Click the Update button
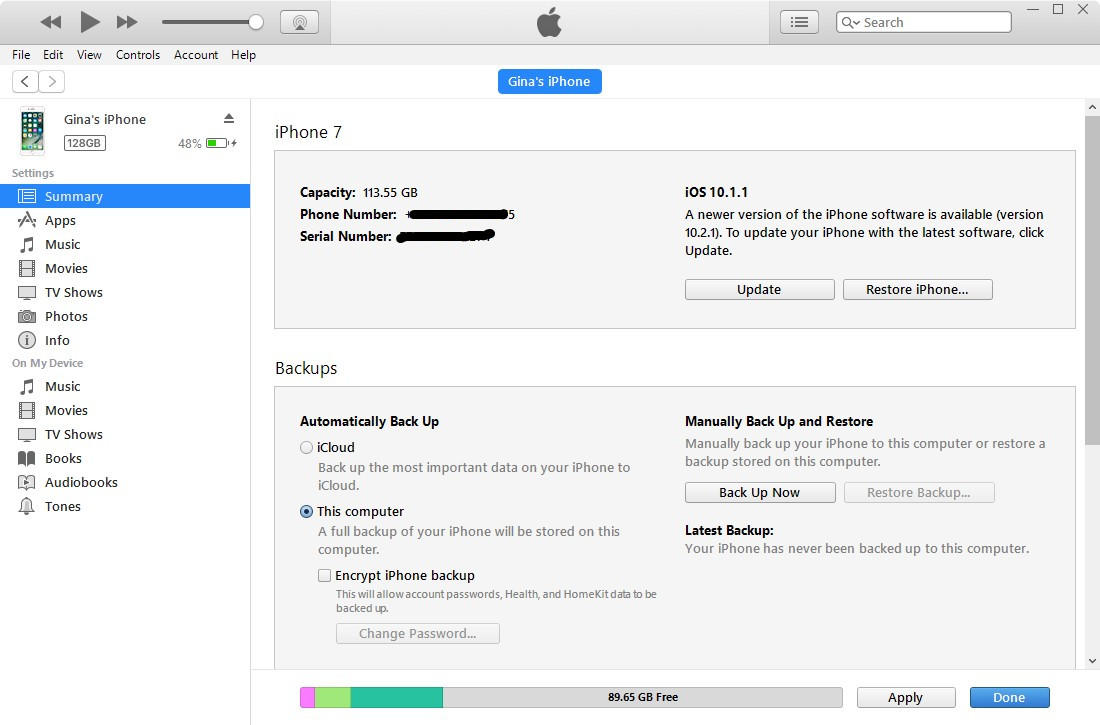1100x725 pixels. click(x=759, y=289)
